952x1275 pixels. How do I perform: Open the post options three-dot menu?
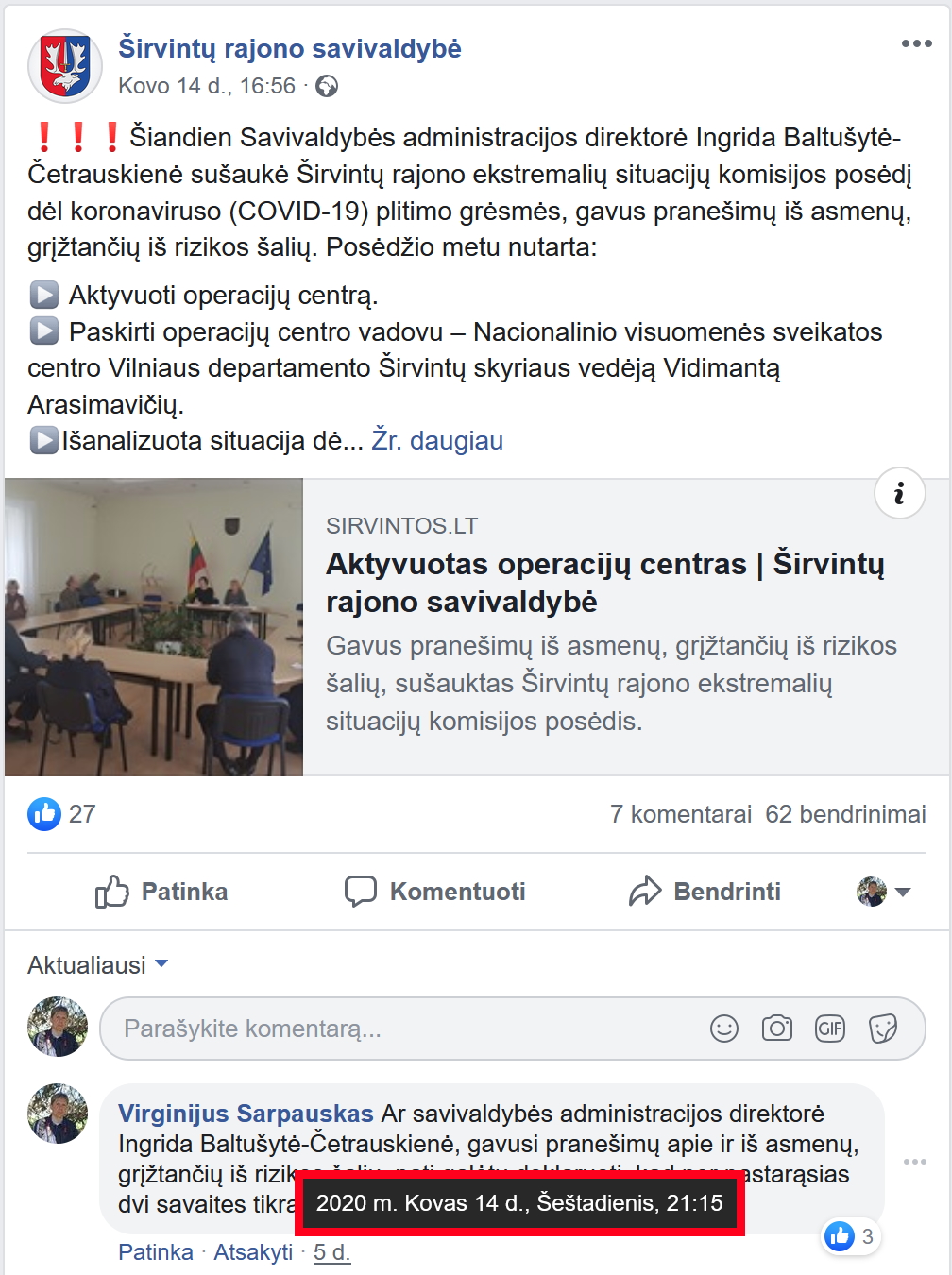tap(916, 44)
